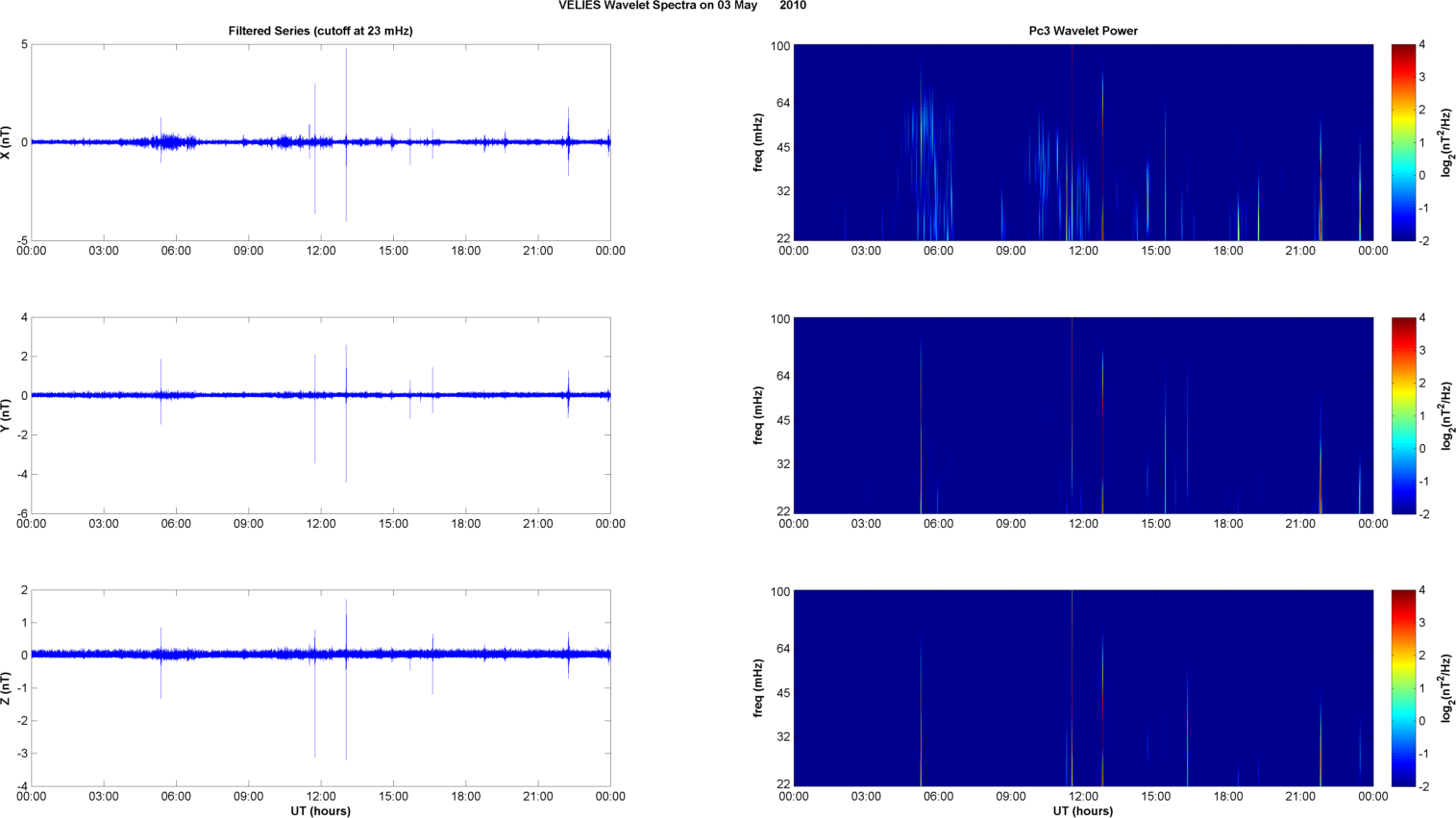Click the UT (hours) label under Z time series
Screen dimensions: 1456x818
click(x=320, y=811)
